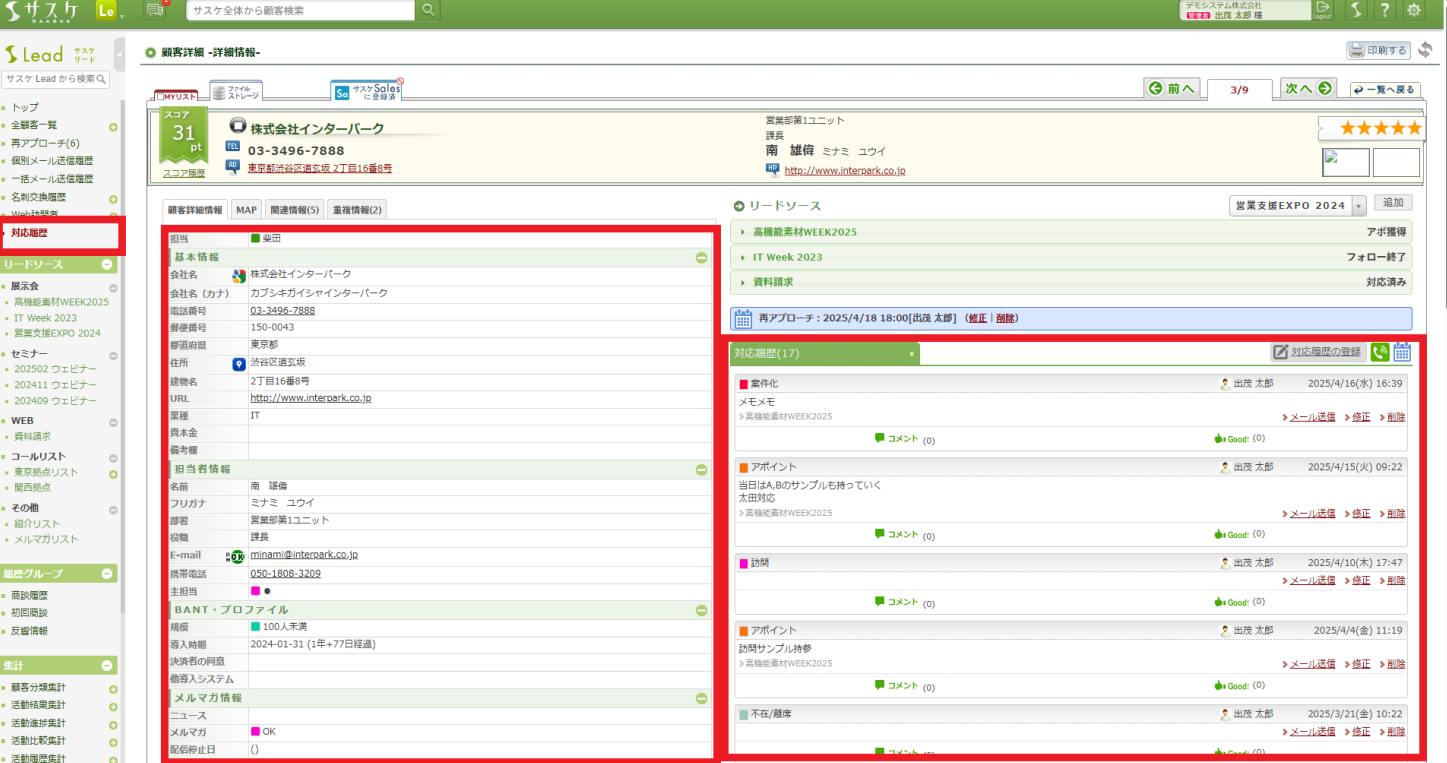Viewport: 1447px width, 763px height.
Task: Collapse the 担当者情報 section
Action: 702,469
